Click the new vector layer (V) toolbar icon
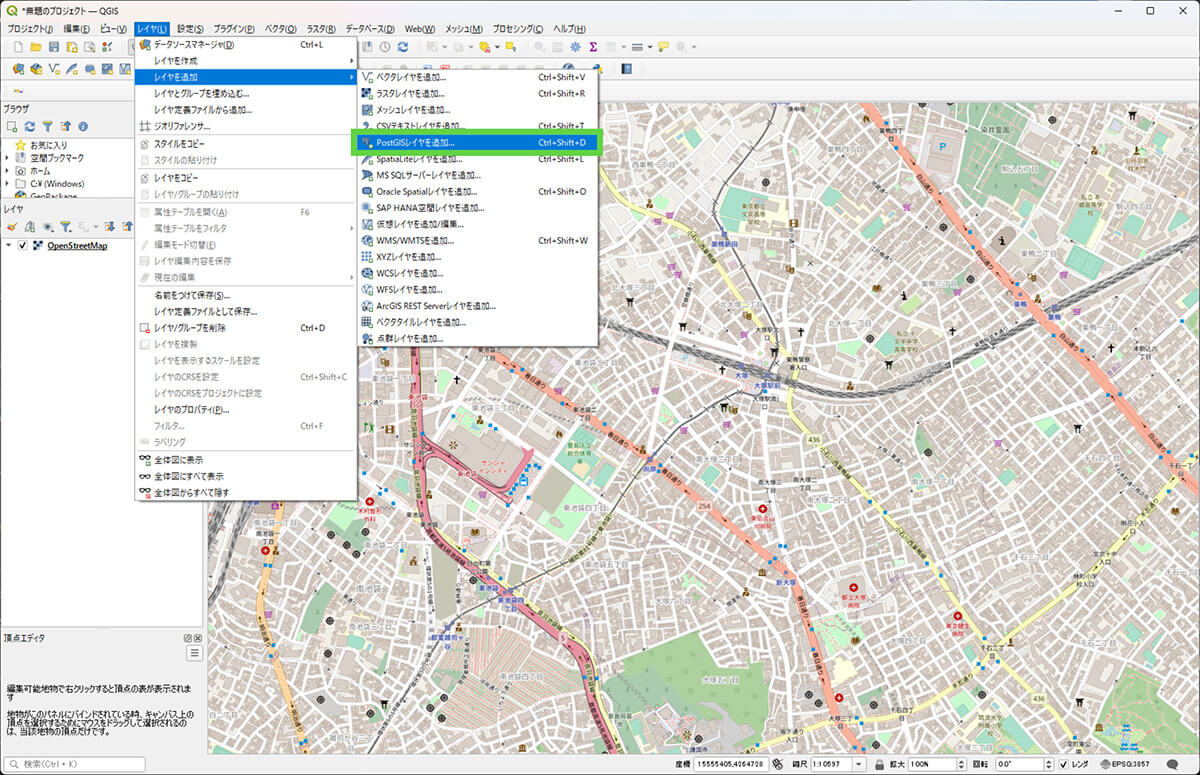Screen dimensions: 1200x775 point(53,69)
